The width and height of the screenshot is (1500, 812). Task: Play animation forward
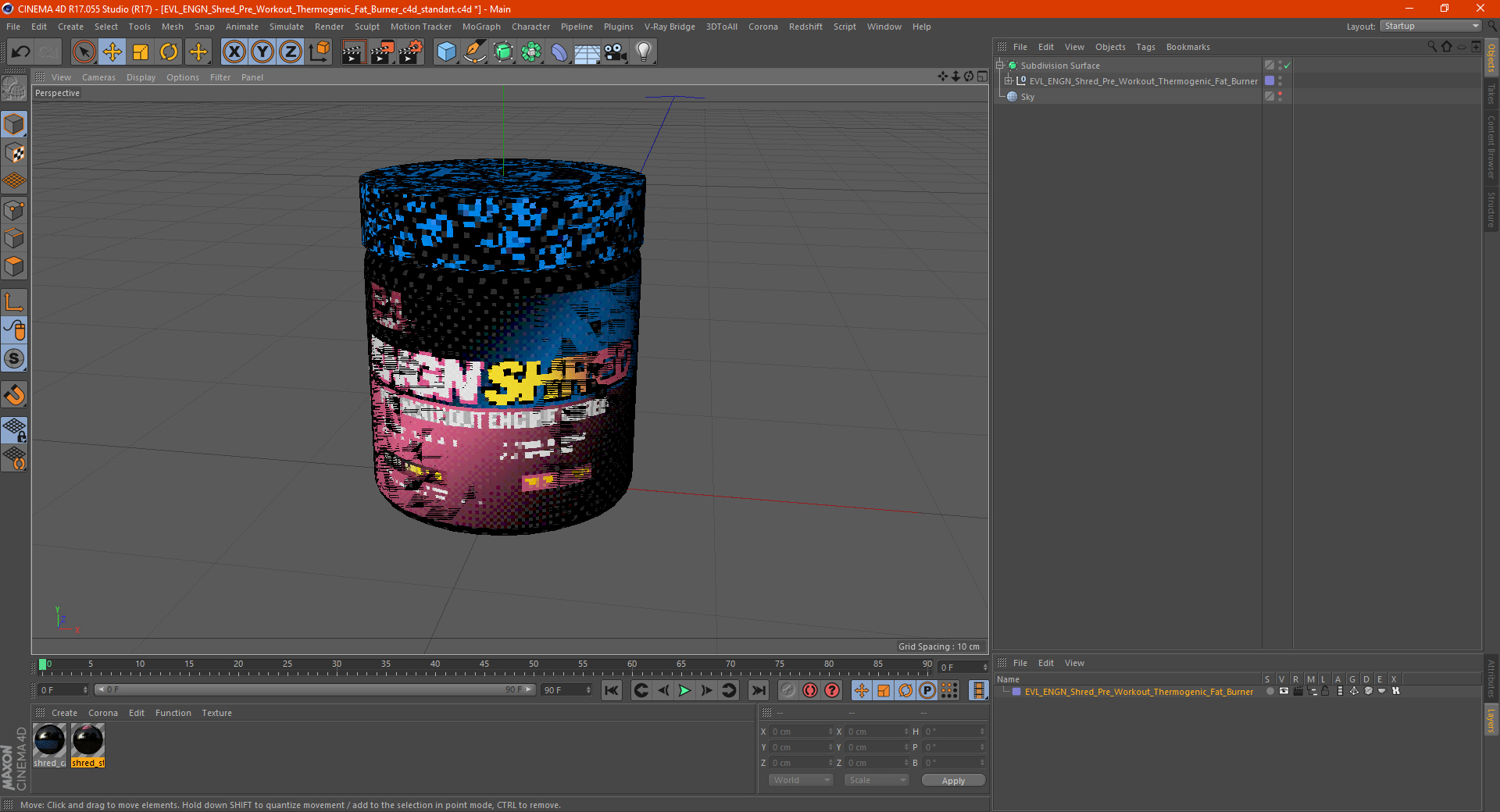click(x=684, y=690)
